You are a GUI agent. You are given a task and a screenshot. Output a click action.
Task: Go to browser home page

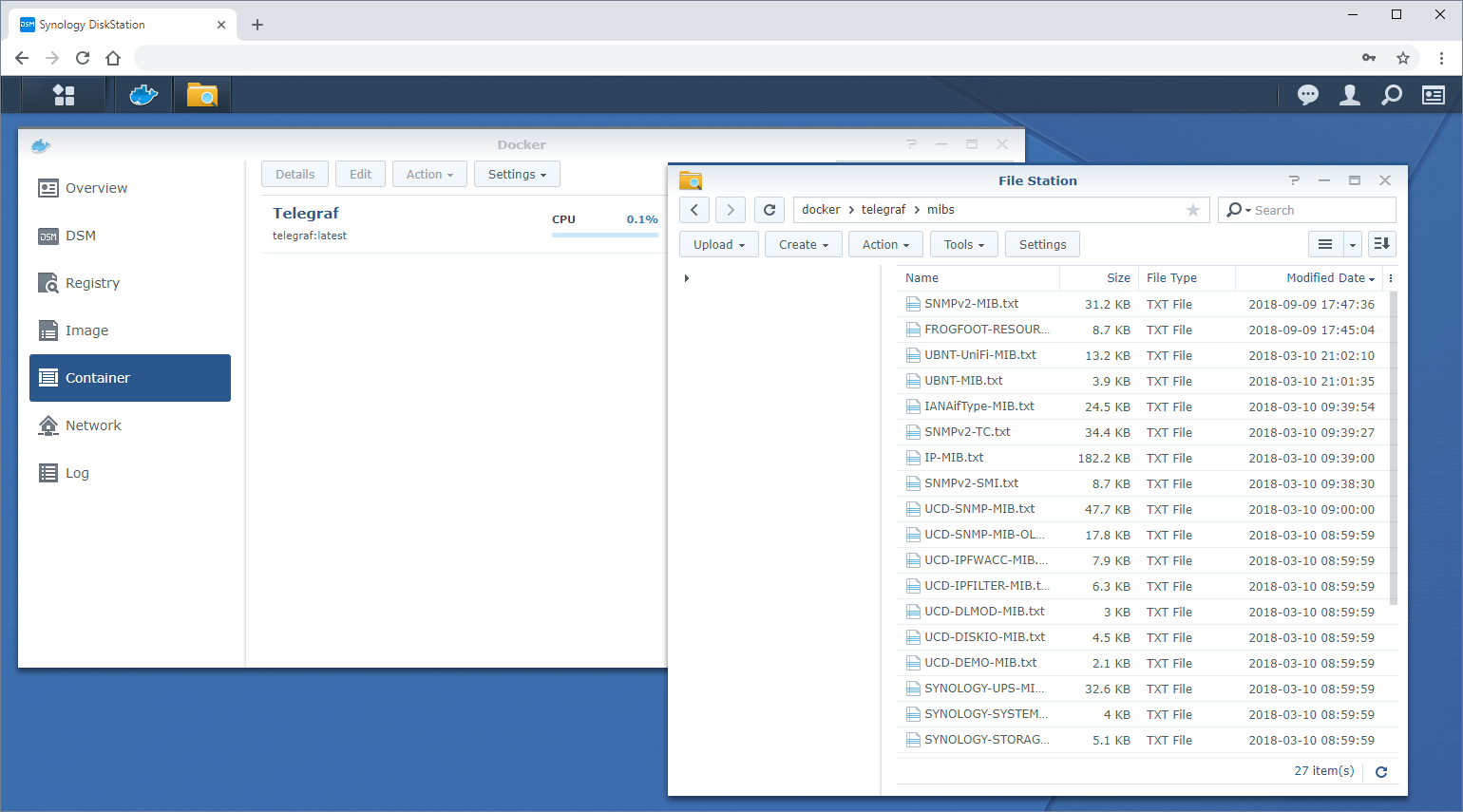click(113, 58)
